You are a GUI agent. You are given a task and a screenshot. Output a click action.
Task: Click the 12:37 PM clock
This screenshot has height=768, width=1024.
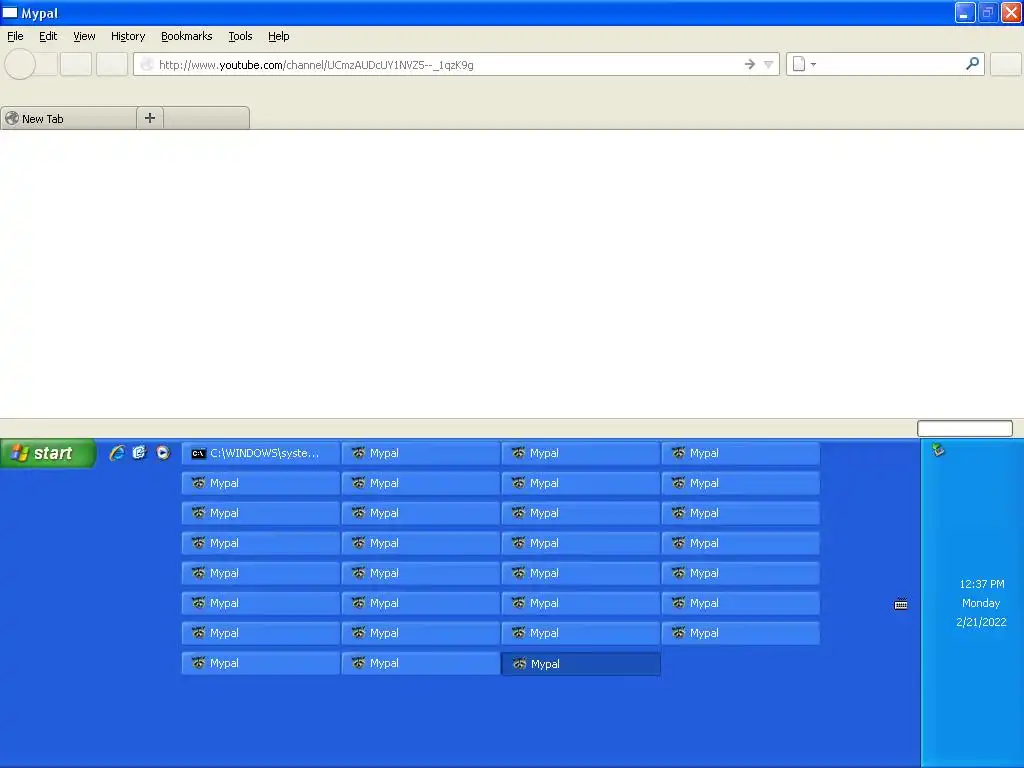(x=982, y=584)
